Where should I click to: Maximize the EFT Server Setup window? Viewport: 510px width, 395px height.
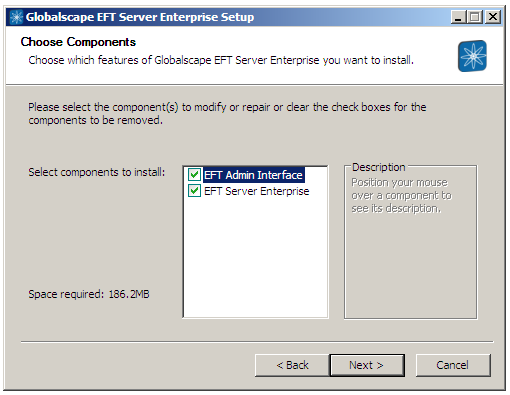[x=474, y=17]
